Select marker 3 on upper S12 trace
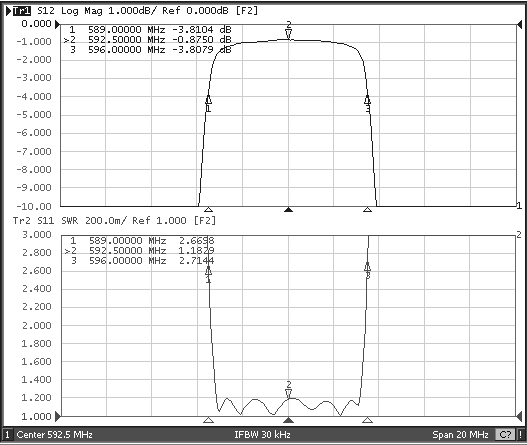 367,104
